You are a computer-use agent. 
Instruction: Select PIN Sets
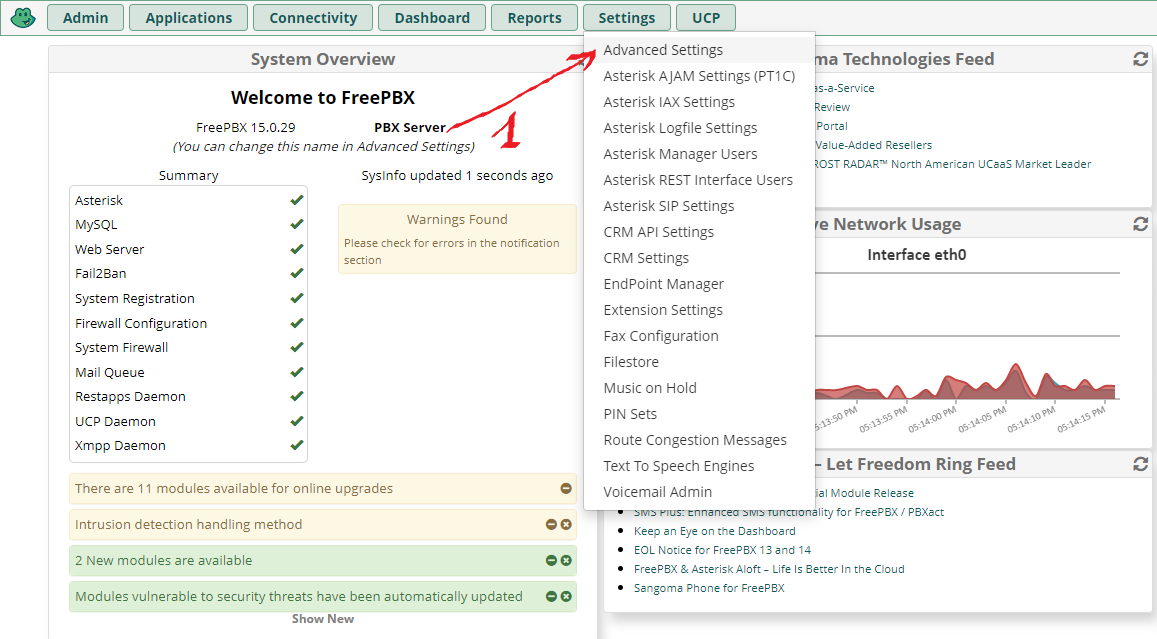click(x=699, y=414)
